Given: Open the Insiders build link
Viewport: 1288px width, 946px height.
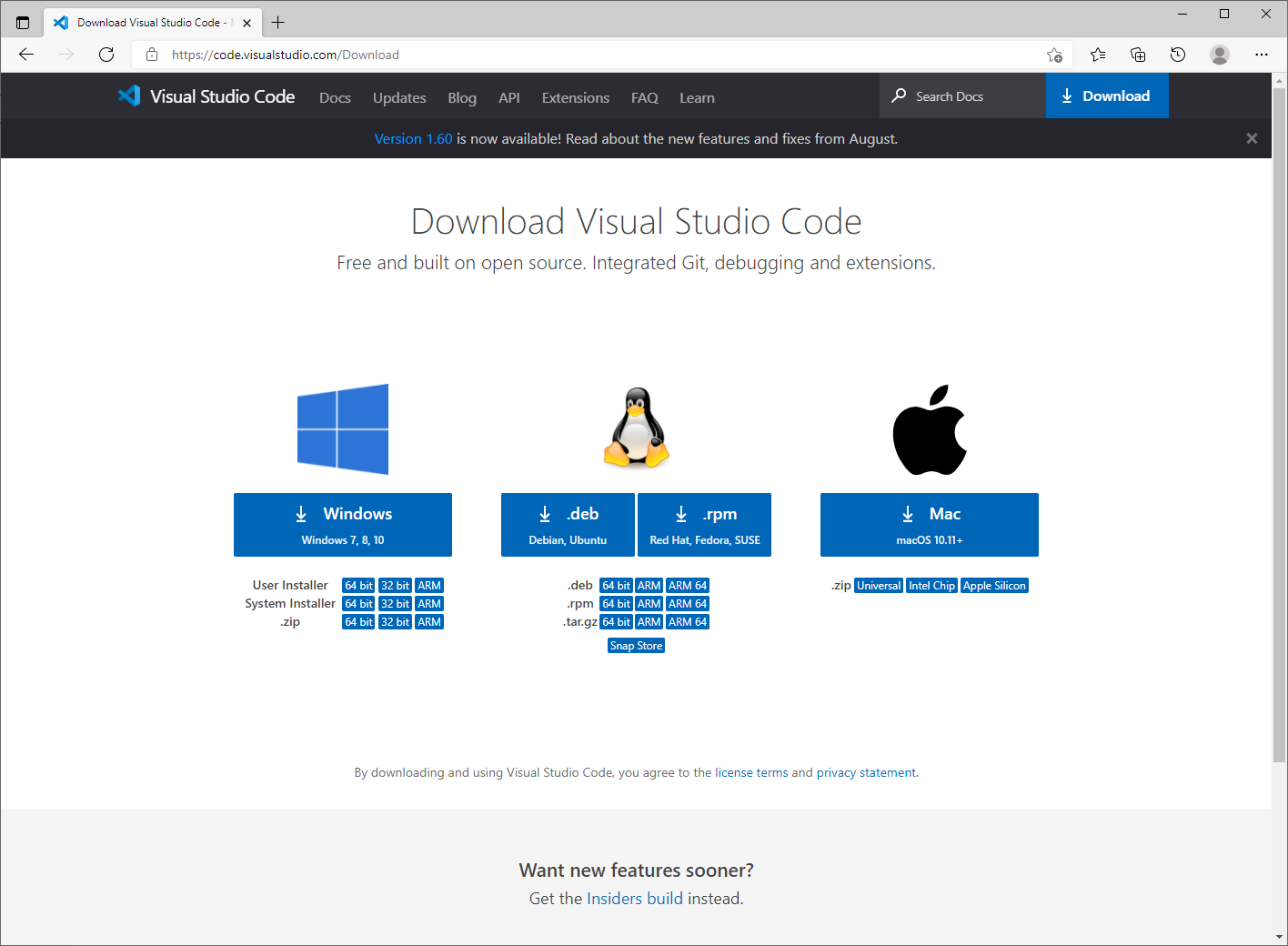Looking at the screenshot, I should point(635,899).
